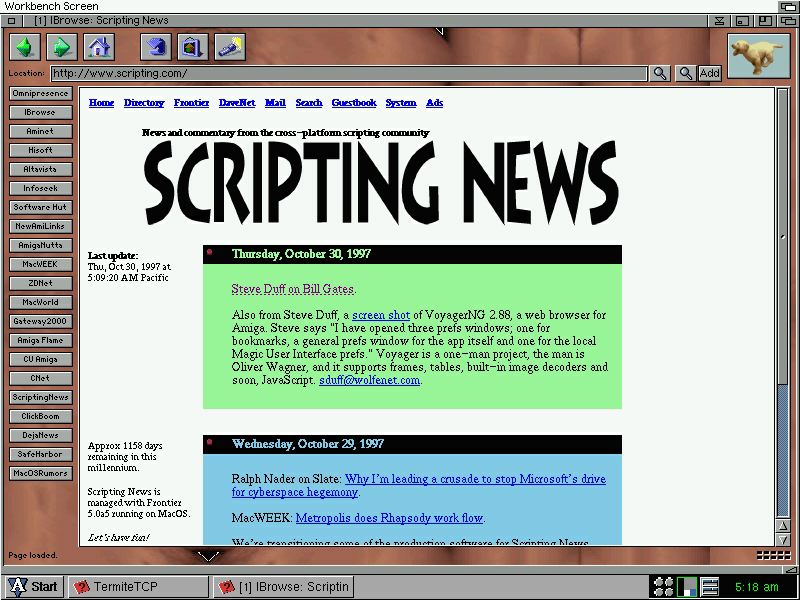Viewport: 800px width, 600px height.
Task: Open the Aminet bookmark button
Action: click(x=41, y=131)
